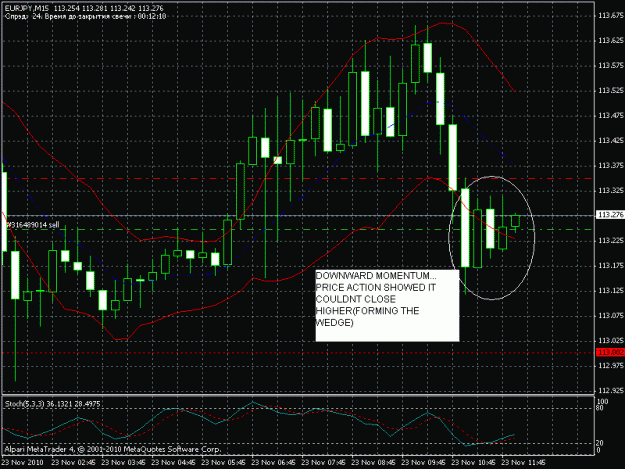Image resolution: width=625 pixels, height=469 pixels.
Task: Click price scale value 113.075
Action: coord(610,316)
